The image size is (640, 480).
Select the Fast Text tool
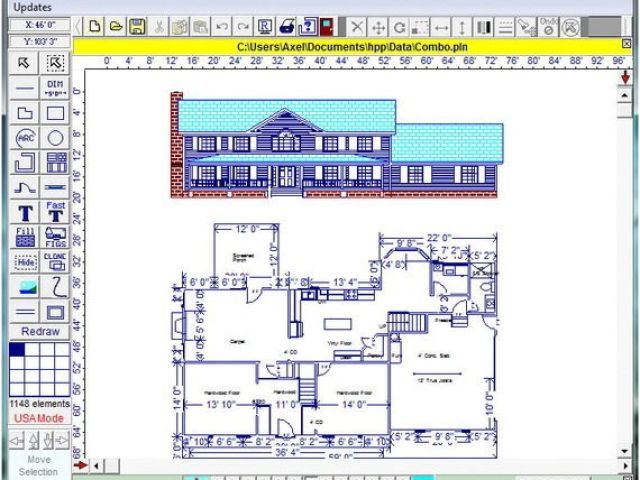55,212
